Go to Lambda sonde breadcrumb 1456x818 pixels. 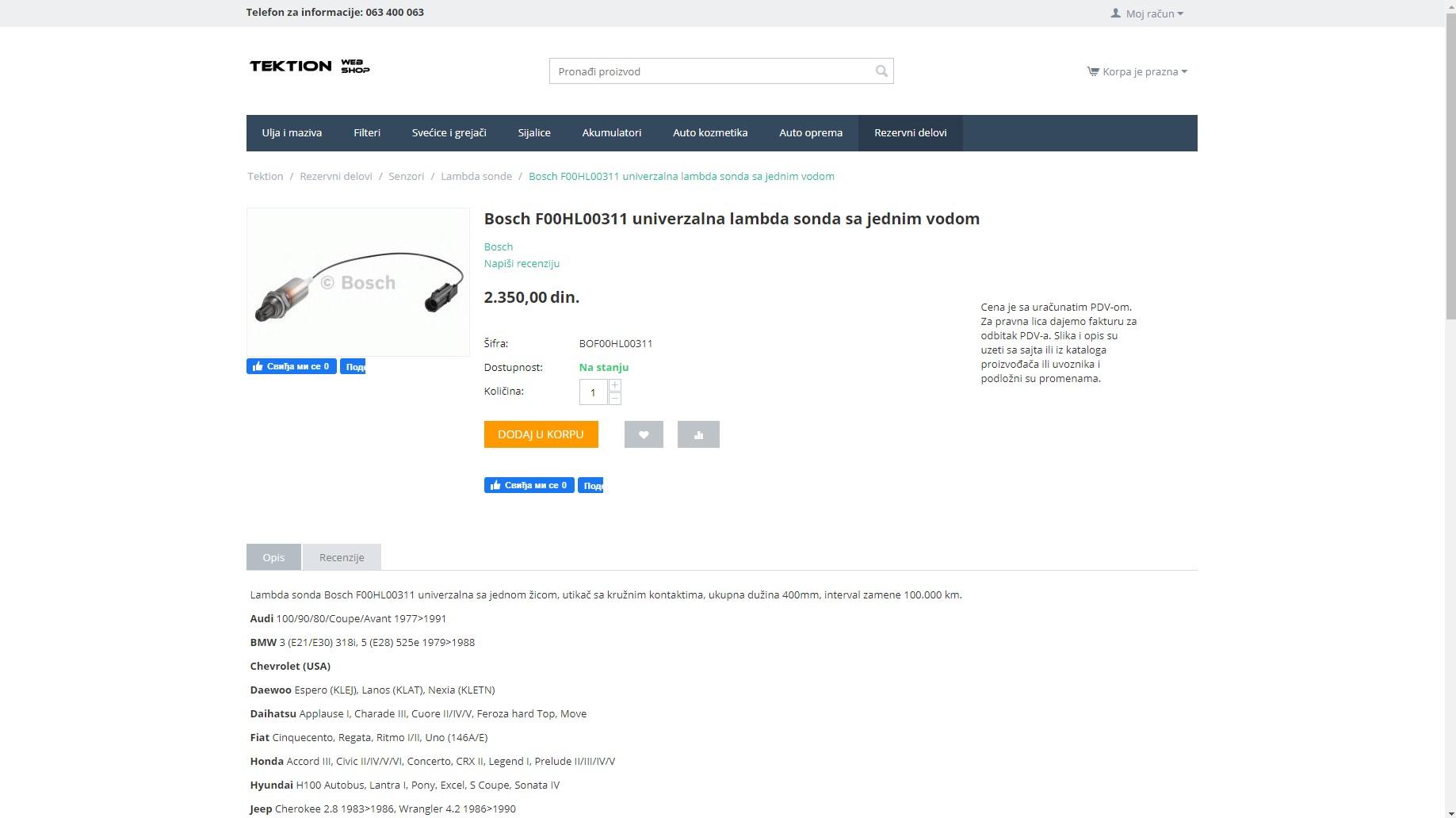pyautogui.click(x=476, y=176)
